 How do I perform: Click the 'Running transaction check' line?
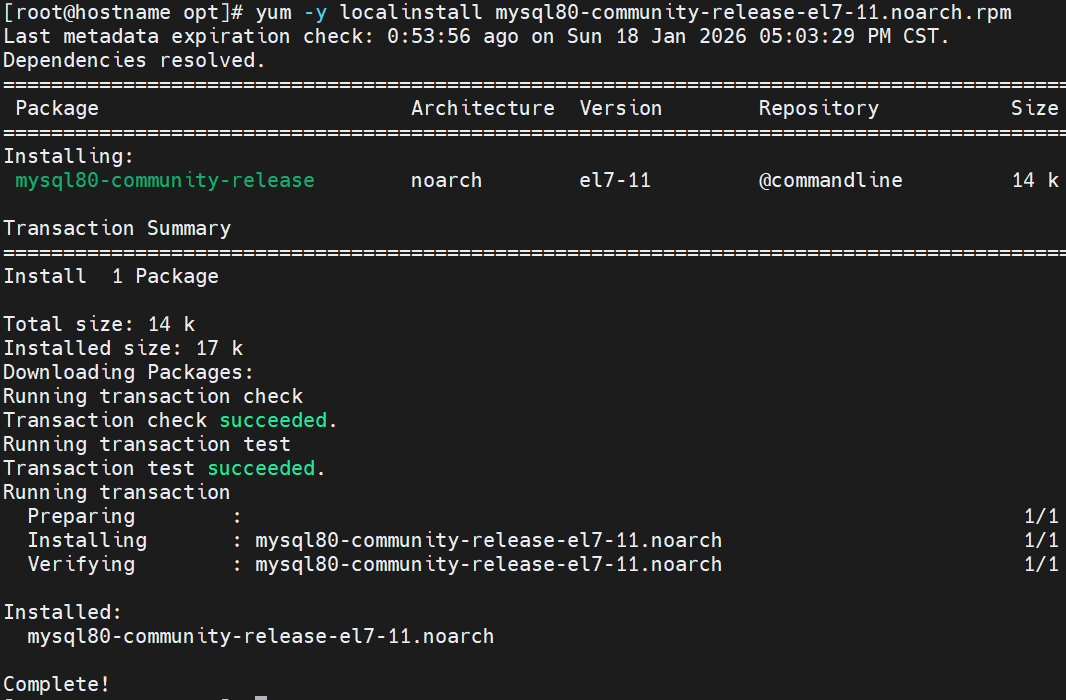point(153,396)
